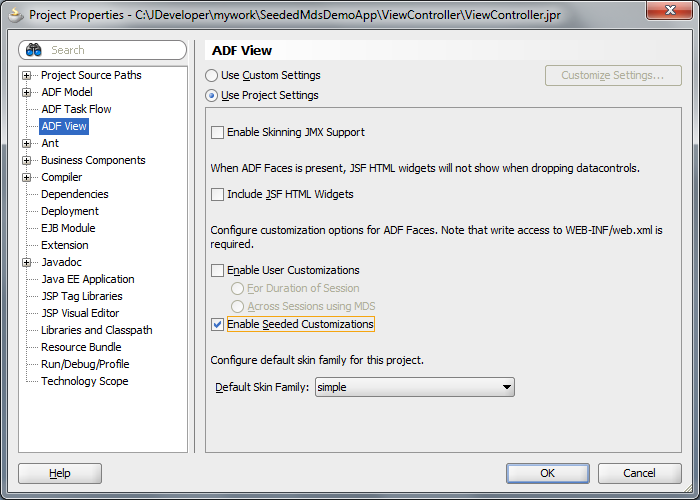Tick Enable User Customizations checkbox
The width and height of the screenshot is (700, 500).
tap(217, 271)
